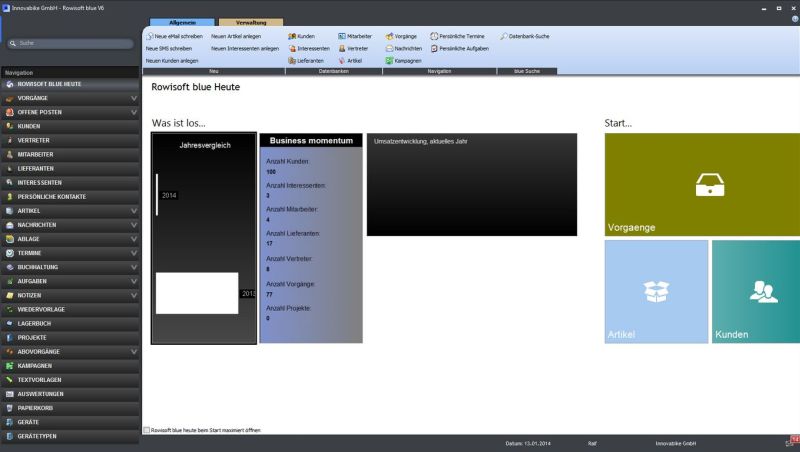Image resolution: width=800 pixels, height=452 pixels.
Task: Click the Umsatzentwicklung aktuelles Jahr chart
Action: 472,185
